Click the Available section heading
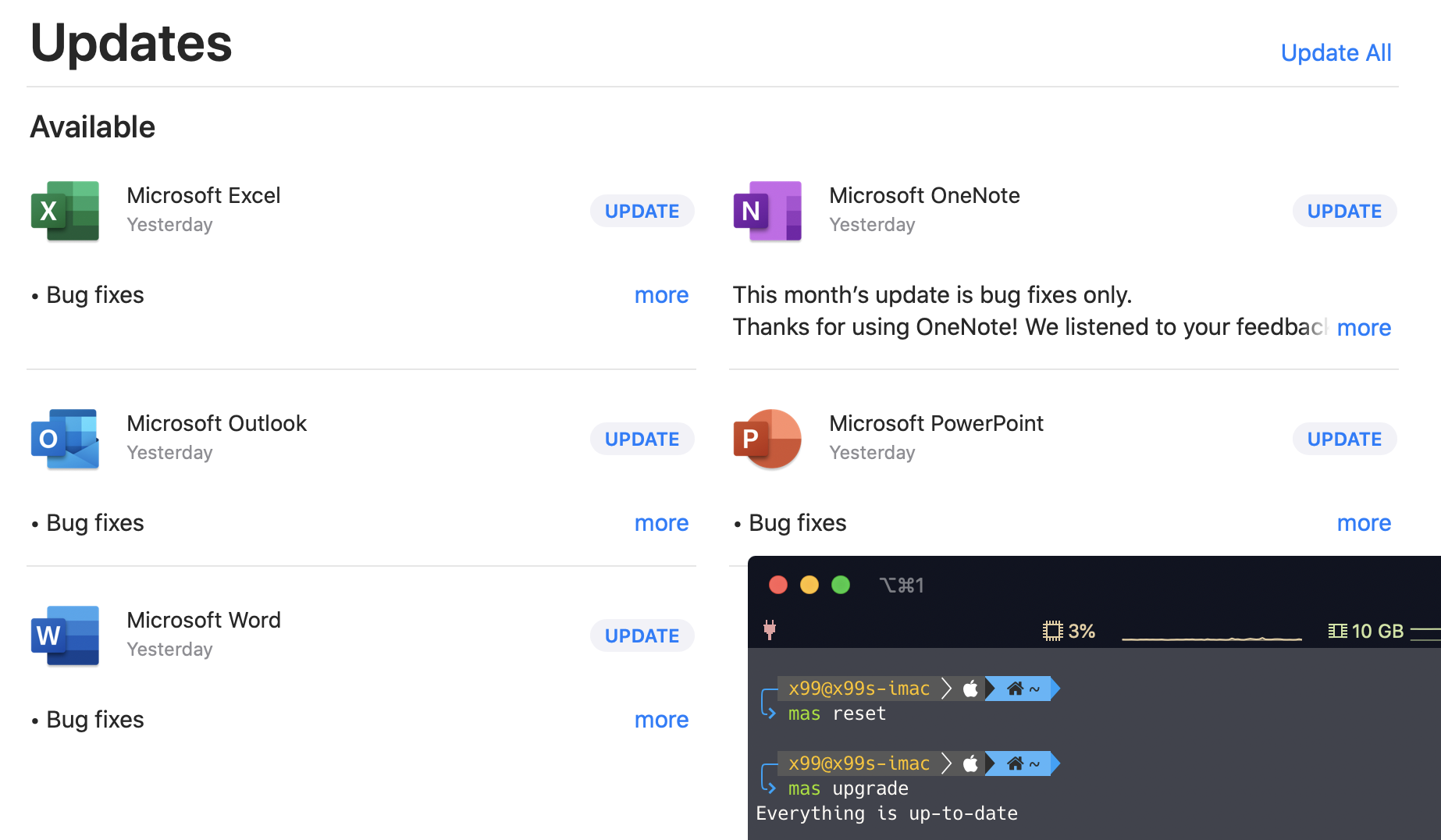This screenshot has height=840, width=1441. pos(92,126)
